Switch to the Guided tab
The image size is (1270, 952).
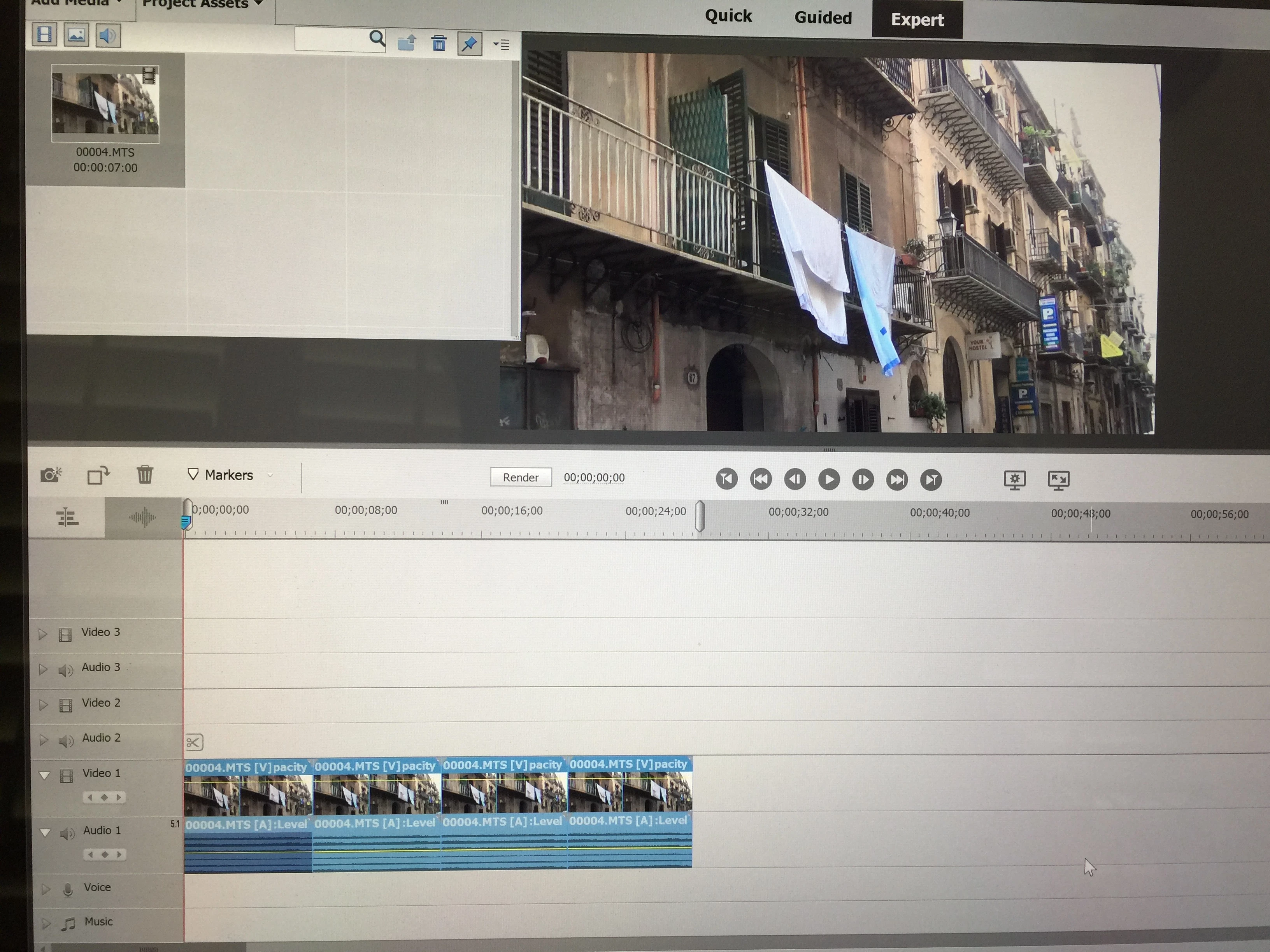823,18
